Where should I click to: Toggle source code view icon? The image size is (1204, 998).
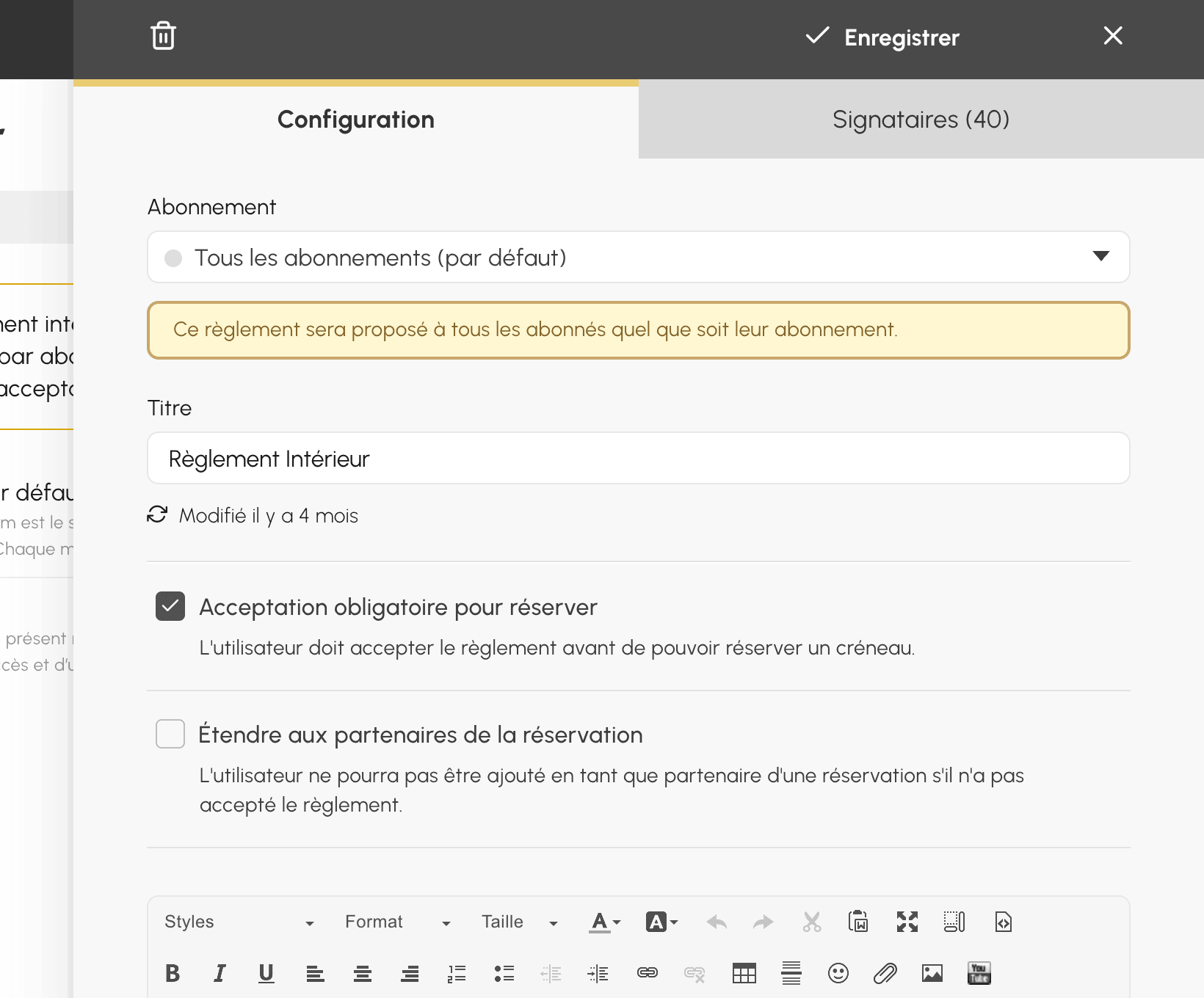1003,922
